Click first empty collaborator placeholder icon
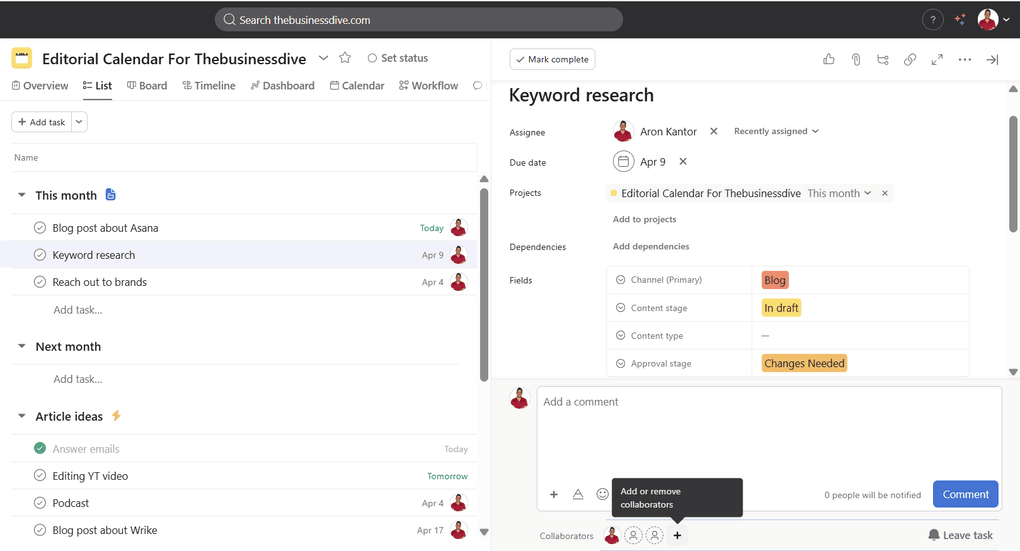Image resolution: width=1020 pixels, height=551 pixels. pos(633,535)
